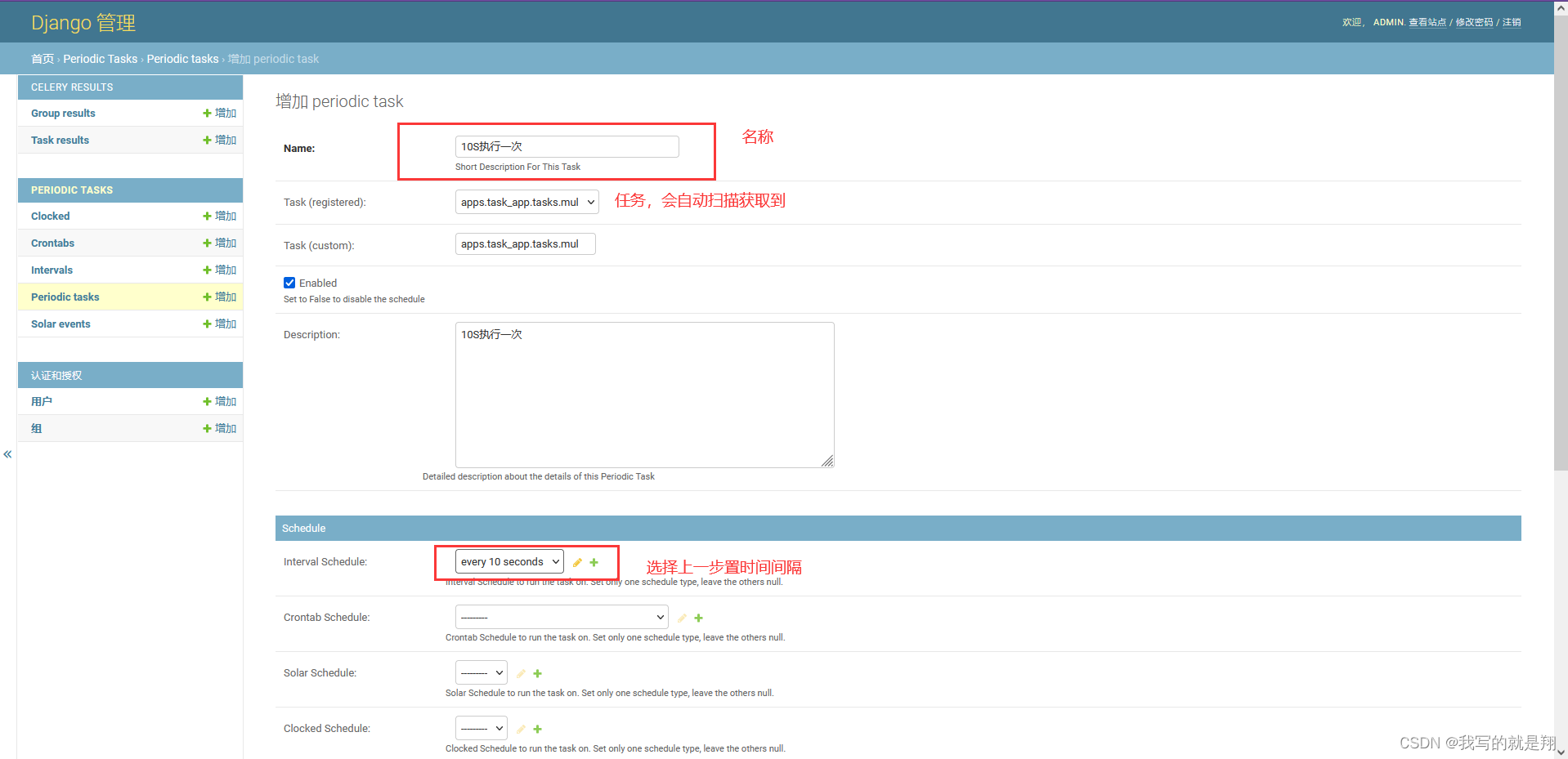Screen dimensions: 1568x759
Task: Open Group results in sidebar
Action: [63, 114]
